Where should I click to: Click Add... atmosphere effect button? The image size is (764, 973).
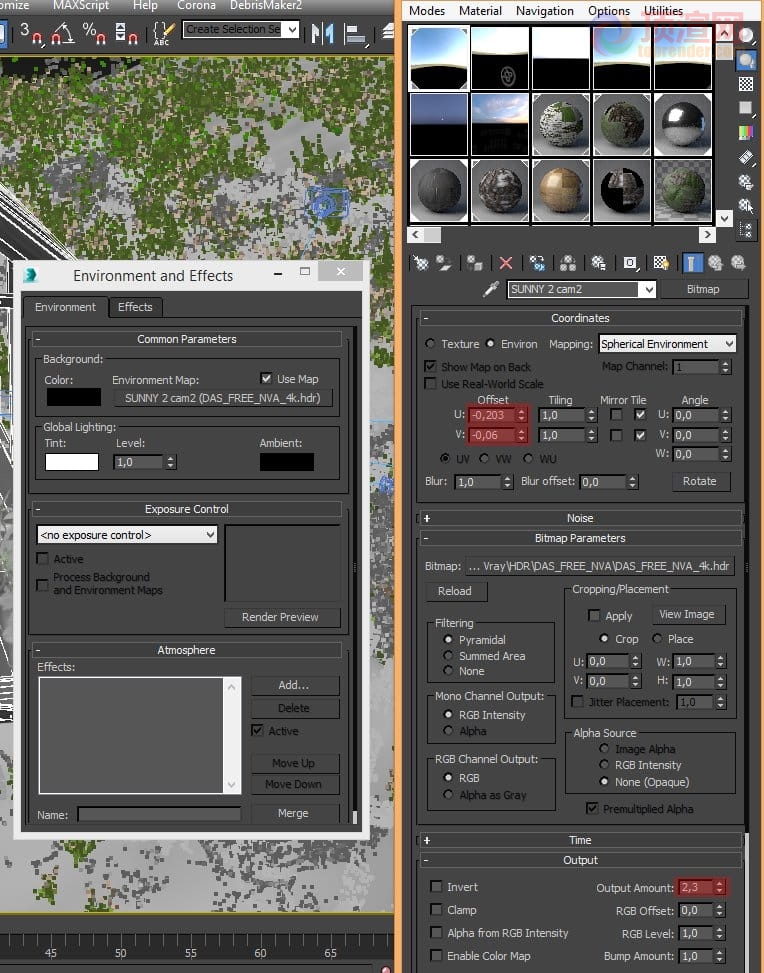294,685
